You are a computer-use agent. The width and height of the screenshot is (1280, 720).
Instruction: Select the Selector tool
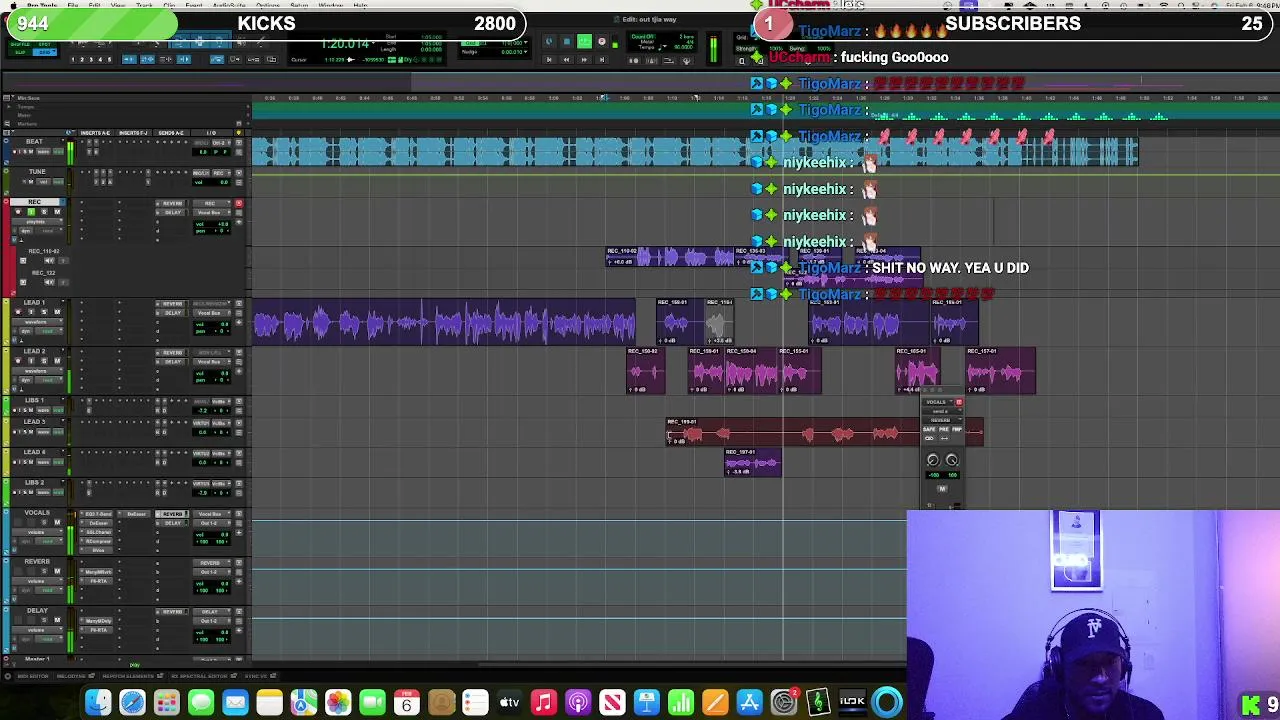click(199, 42)
